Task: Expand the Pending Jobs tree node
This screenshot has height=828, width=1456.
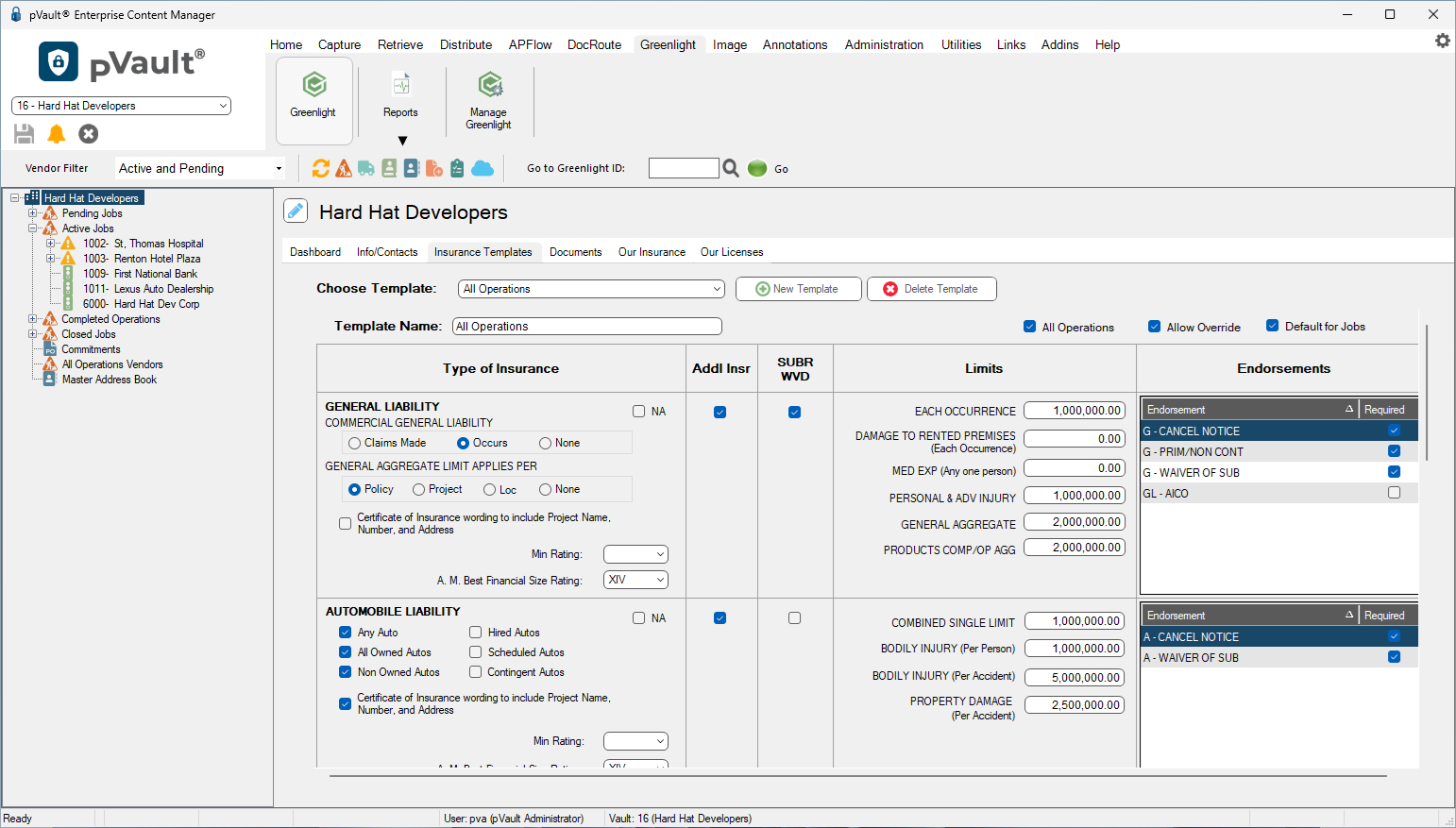Action: [32, 213]
